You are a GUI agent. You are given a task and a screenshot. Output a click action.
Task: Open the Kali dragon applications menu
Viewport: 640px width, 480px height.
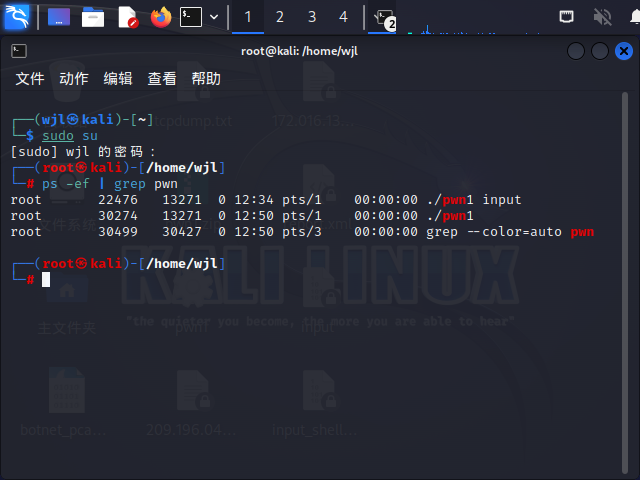[17, 17]
